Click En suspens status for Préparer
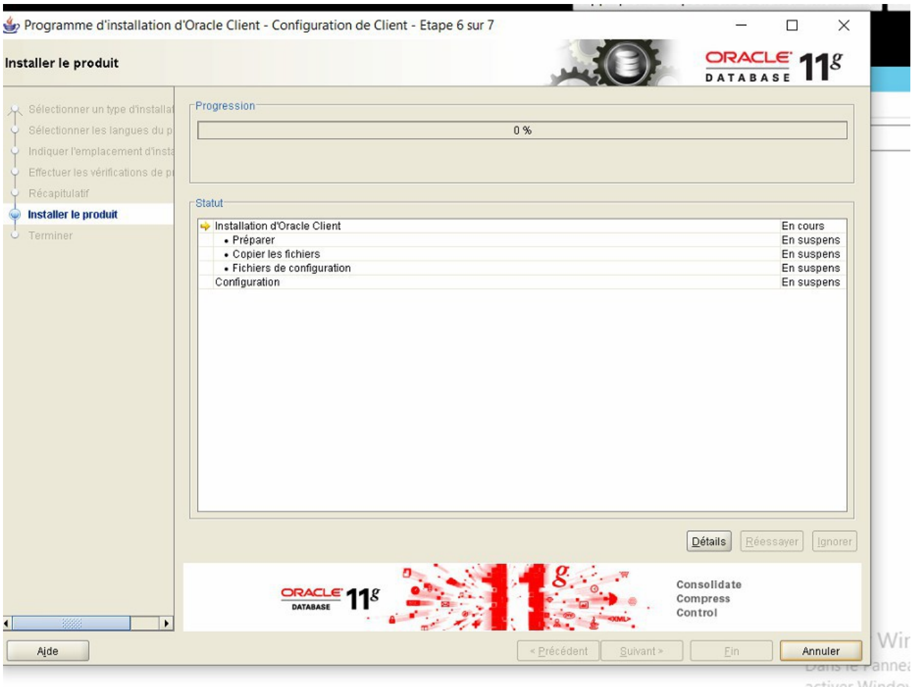 pos(811,240)
